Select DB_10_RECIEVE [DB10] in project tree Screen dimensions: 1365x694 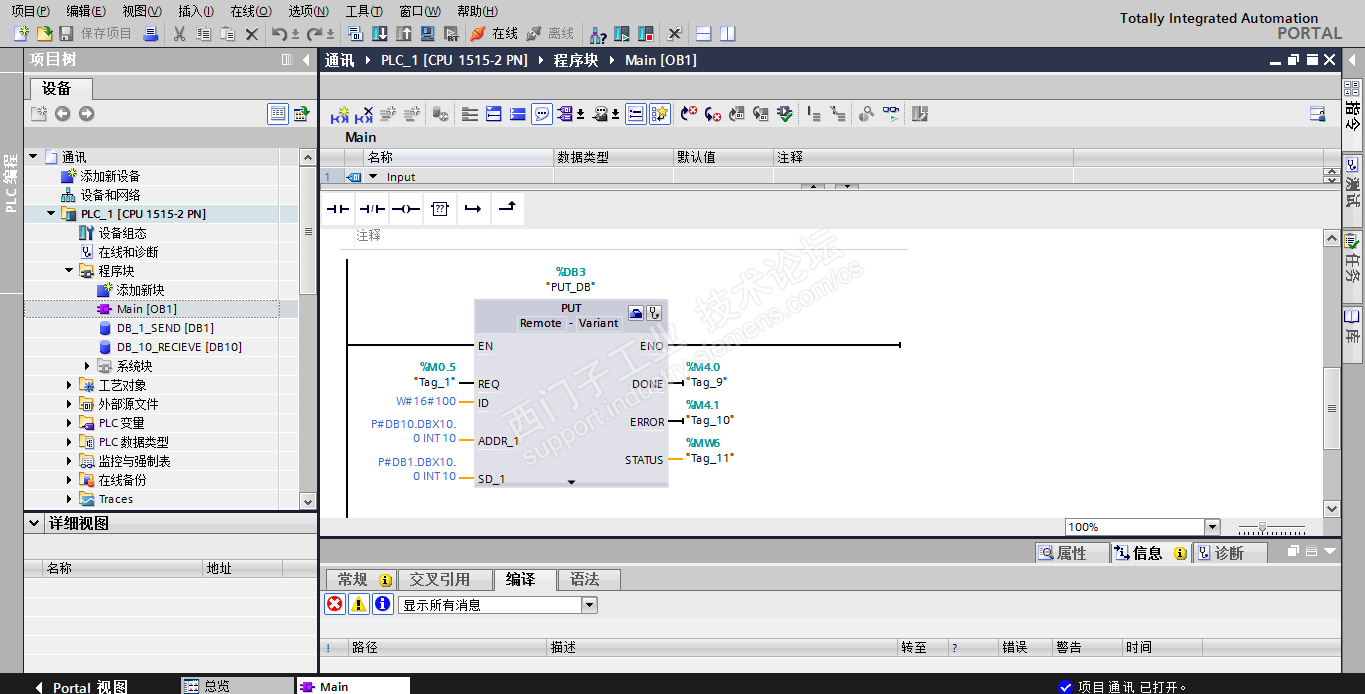tap(179, 347)
